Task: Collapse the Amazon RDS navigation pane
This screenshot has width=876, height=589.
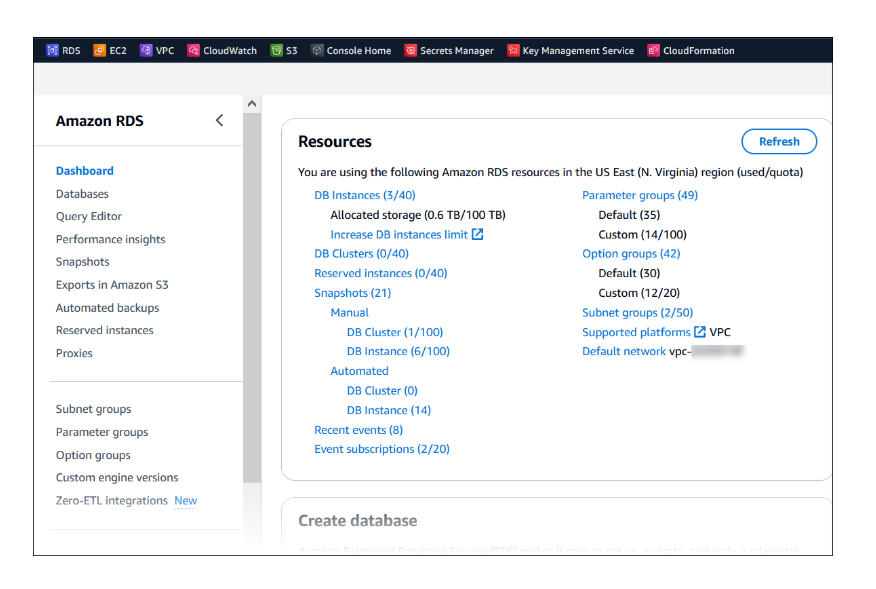Action: (220, 120)
